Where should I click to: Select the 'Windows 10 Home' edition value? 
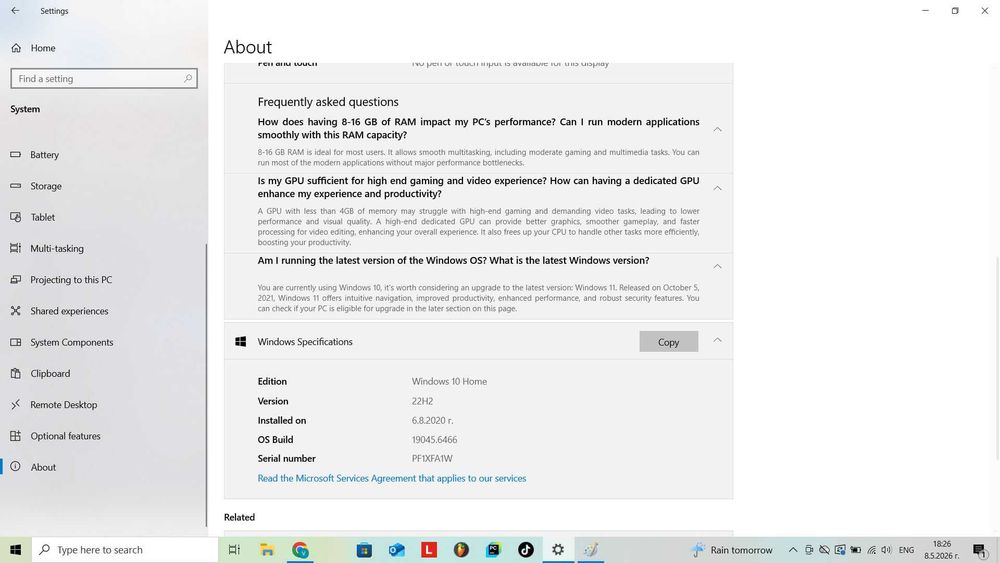(449, 381)
